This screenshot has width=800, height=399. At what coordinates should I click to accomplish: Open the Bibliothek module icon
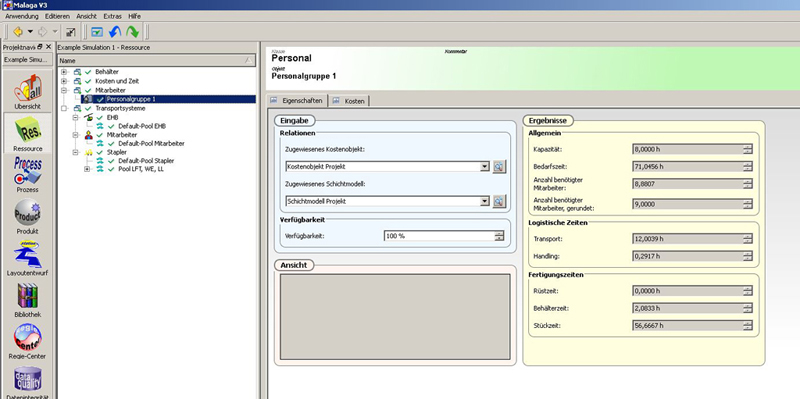tap(28, 296)
